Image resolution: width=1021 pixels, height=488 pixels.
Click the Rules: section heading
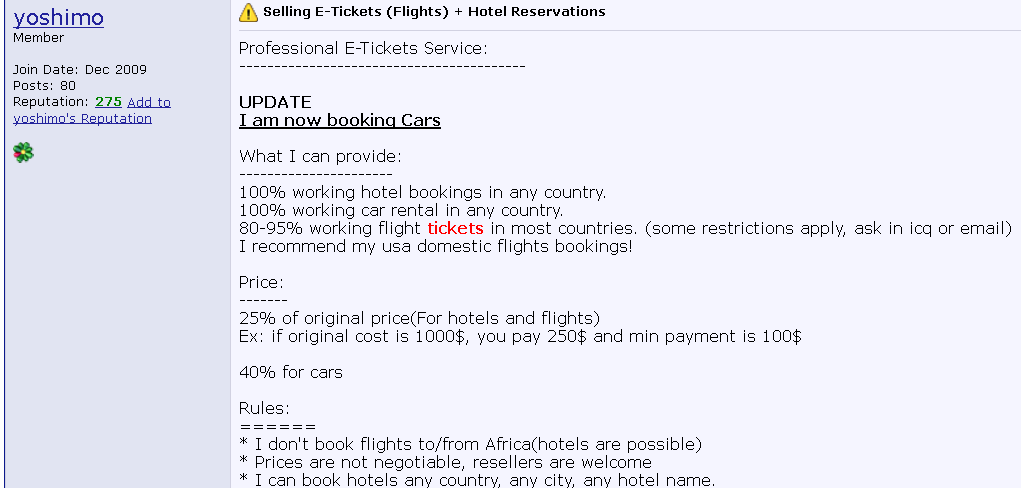[264, 409]
